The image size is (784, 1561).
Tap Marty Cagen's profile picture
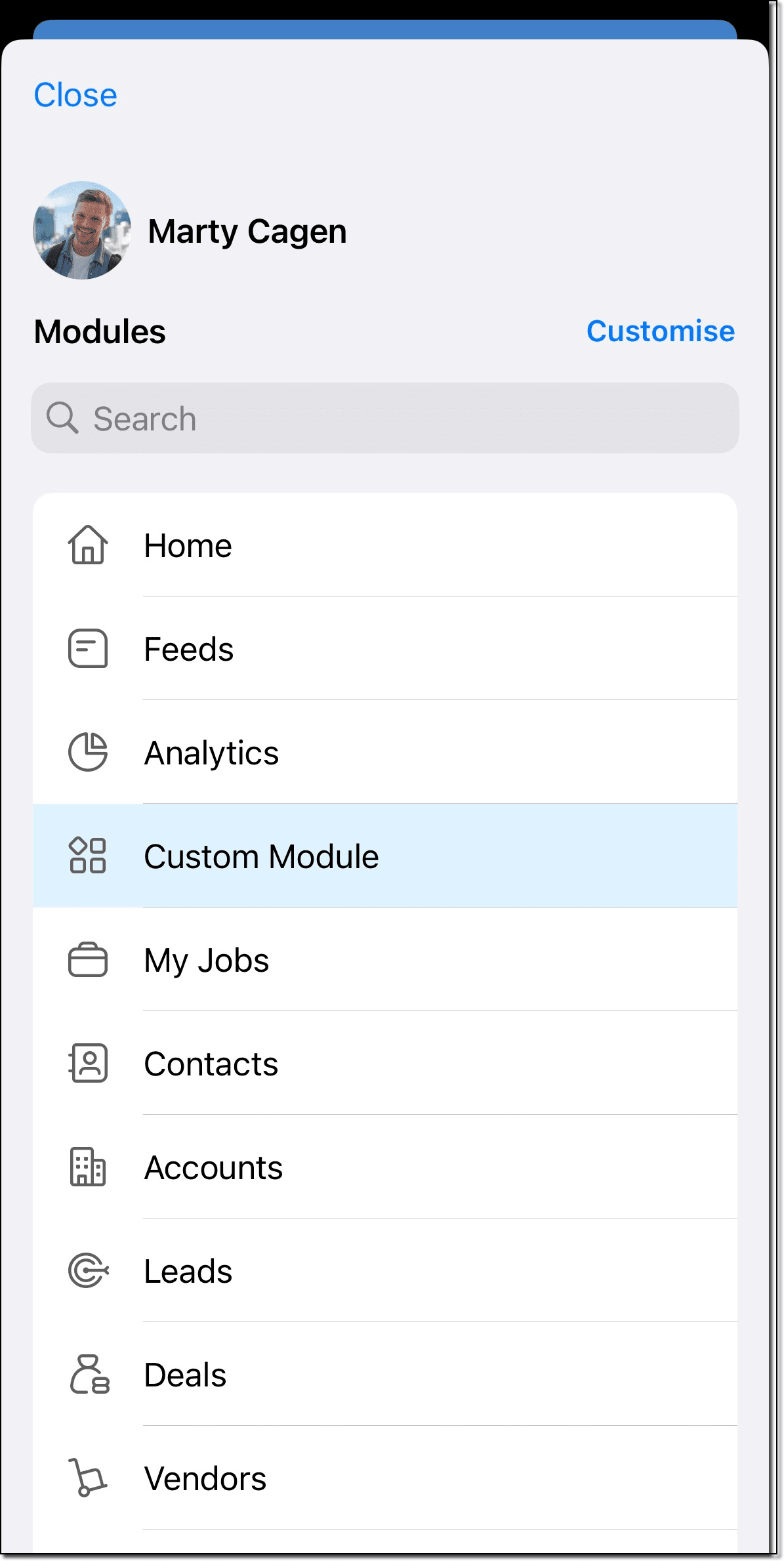pyautogui.click(x=82, y=230)
